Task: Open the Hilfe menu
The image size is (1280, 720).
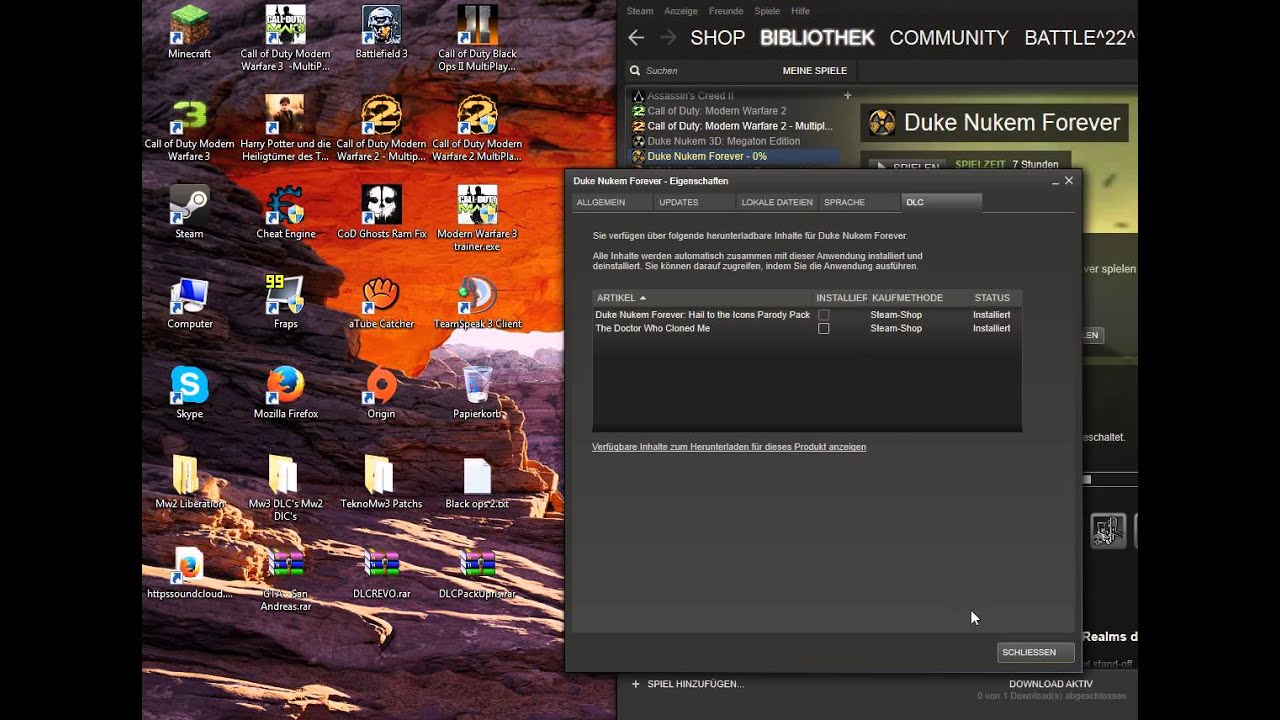Action: [800, 11]
